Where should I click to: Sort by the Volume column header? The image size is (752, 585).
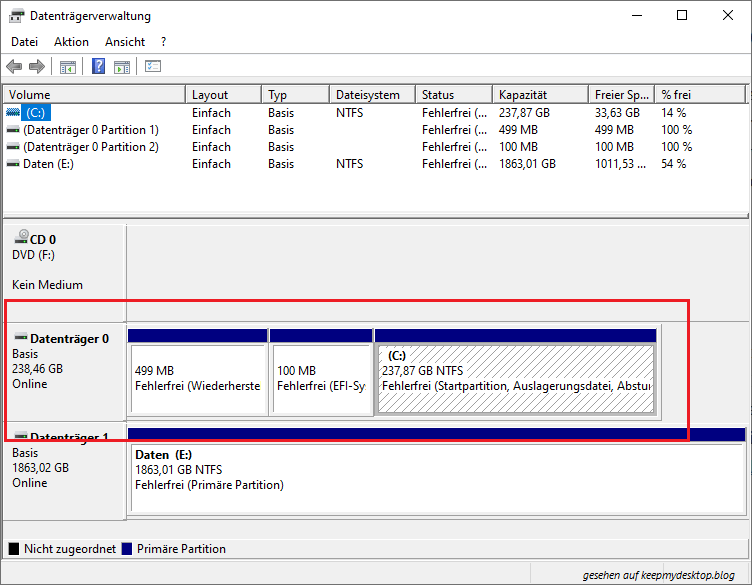coord(95,95)
